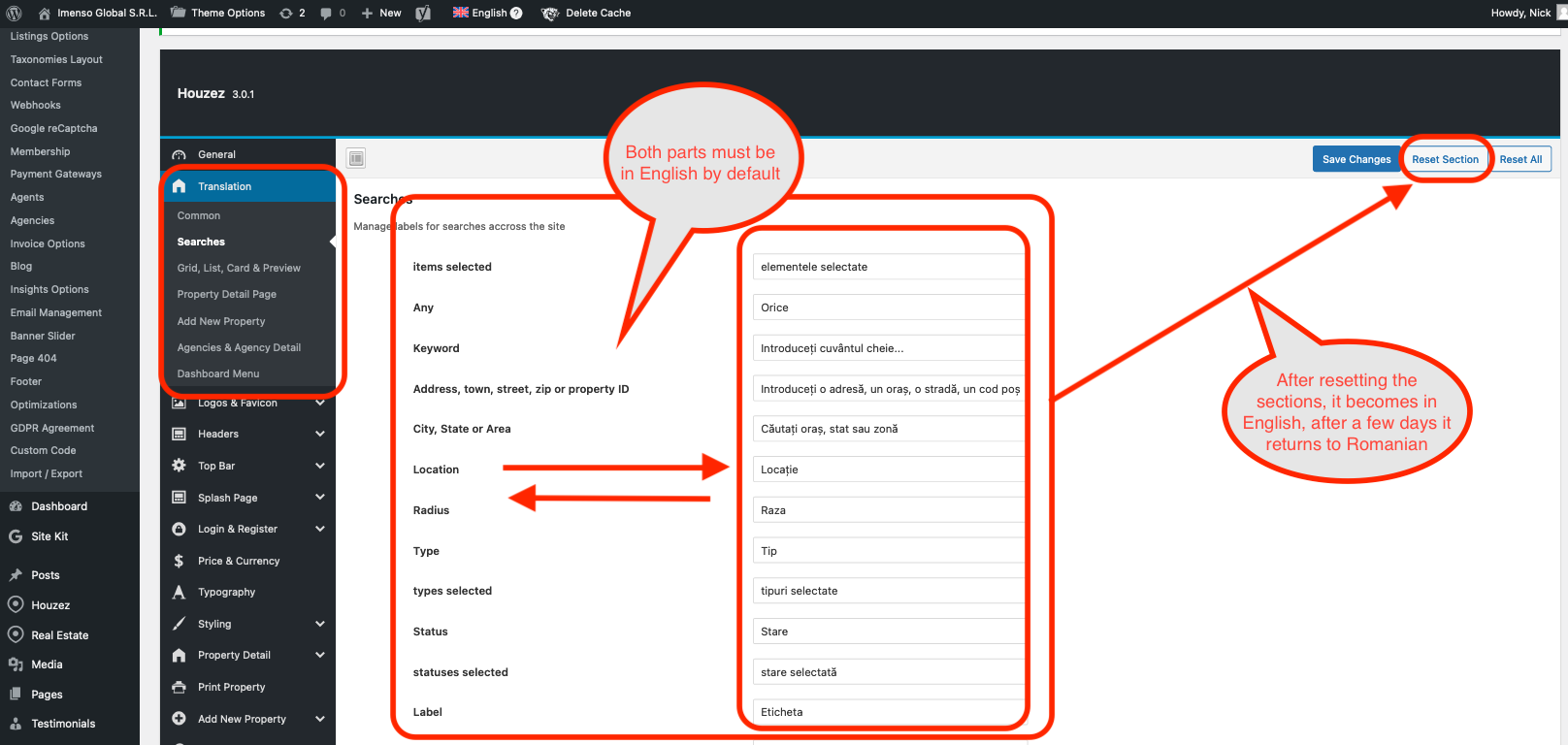Viewport: 1568px width, 745px height.
Task: Select the Searches translation subsection
Action: [x=201, y=242]
